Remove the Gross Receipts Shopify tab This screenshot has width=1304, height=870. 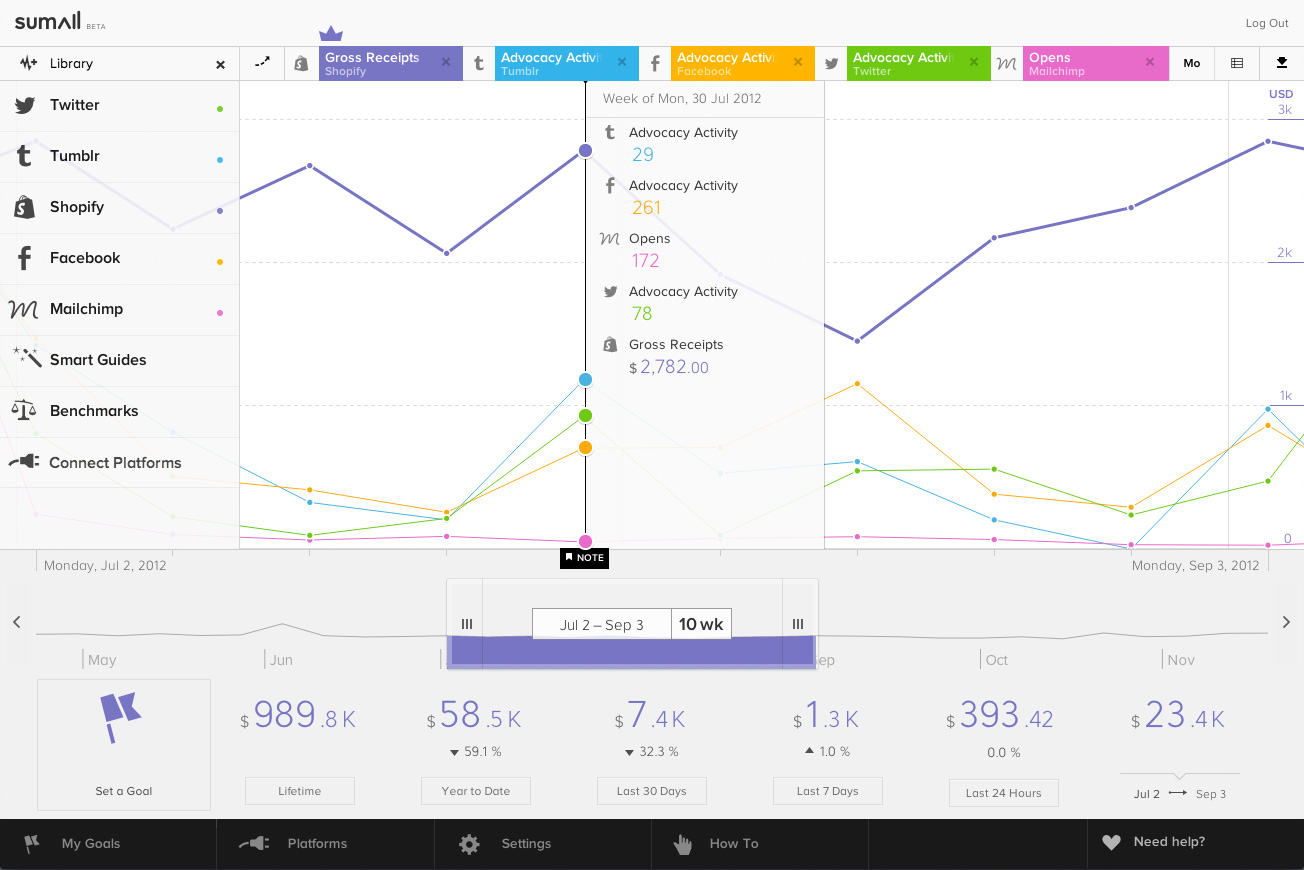coord(446,62)
